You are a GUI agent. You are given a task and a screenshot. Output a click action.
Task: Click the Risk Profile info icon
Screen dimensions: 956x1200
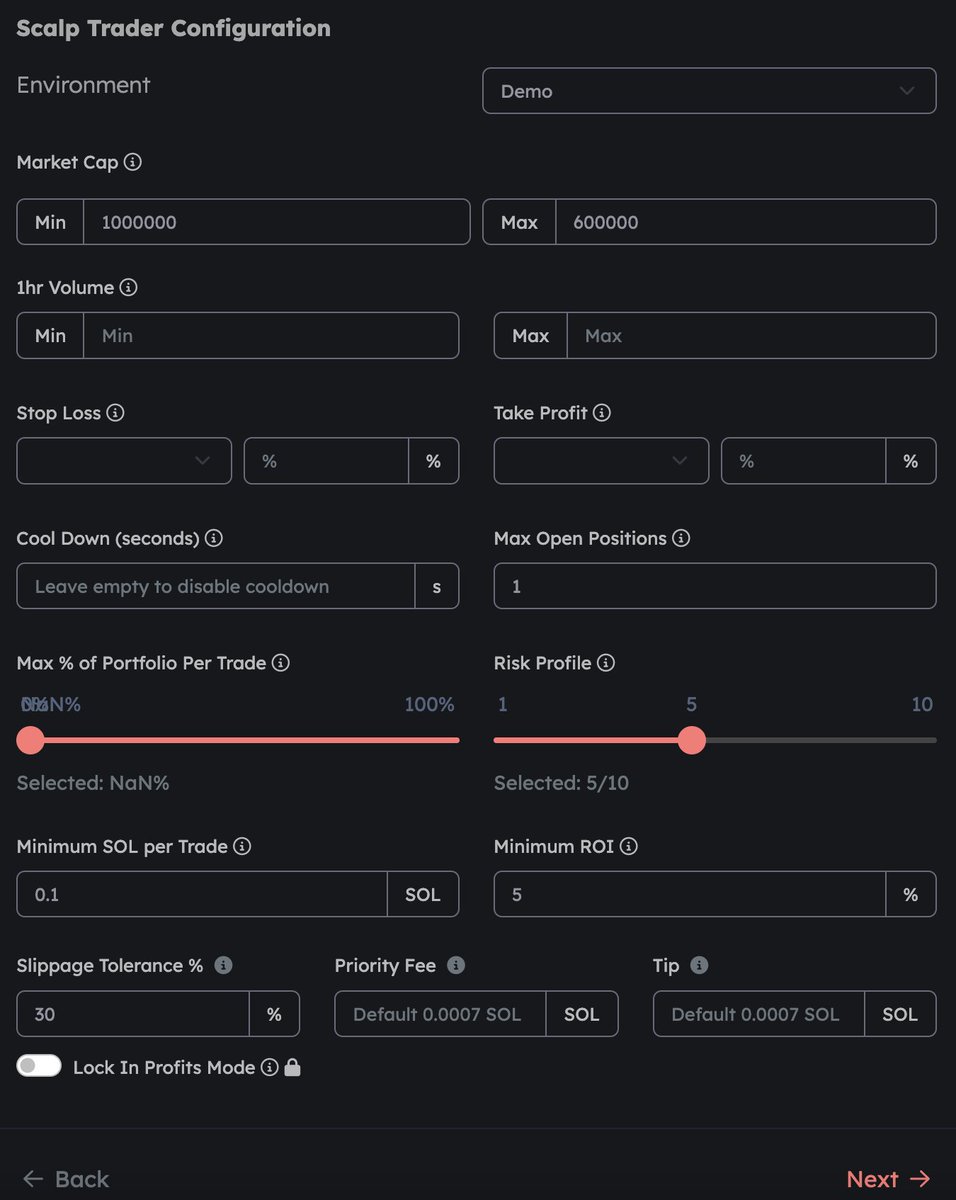pos(606,663)
